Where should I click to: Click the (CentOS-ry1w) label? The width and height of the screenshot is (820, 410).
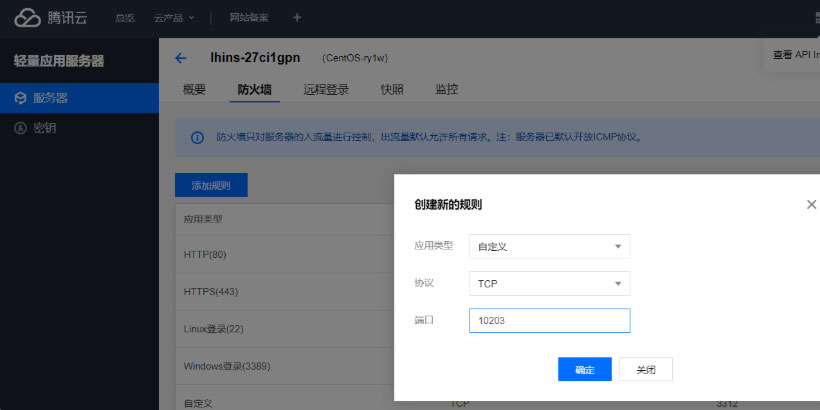pos(355,58)
